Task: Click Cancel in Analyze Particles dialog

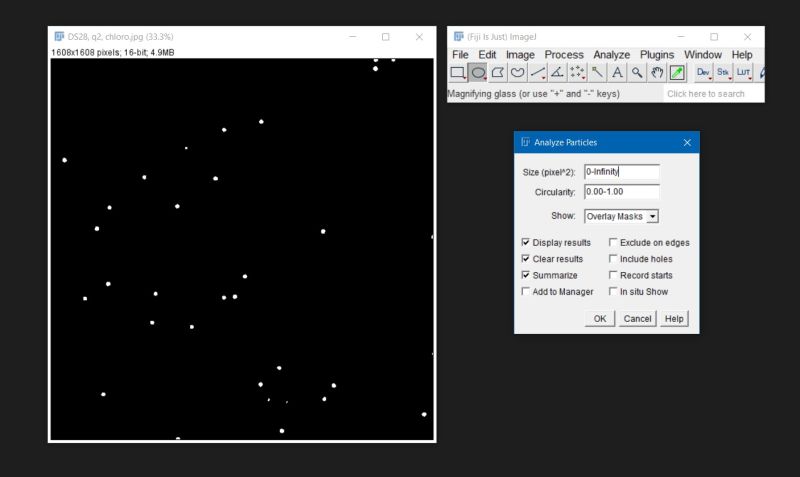Action: 637,319
